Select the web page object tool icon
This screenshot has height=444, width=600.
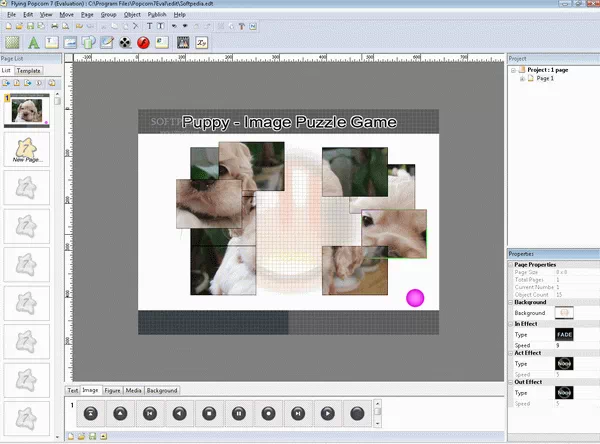click(x=162, y=42)
